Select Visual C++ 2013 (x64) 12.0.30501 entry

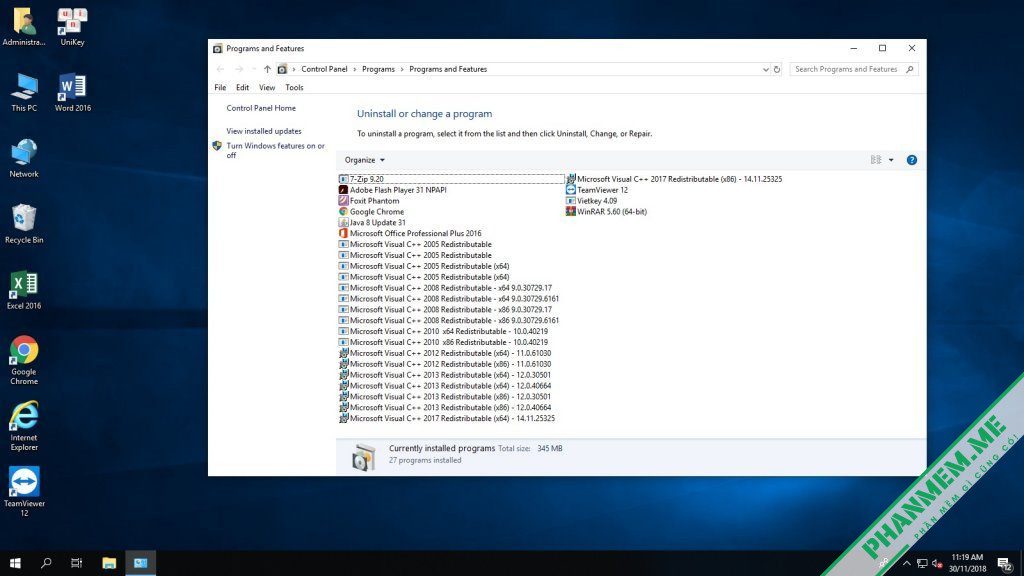[x=445, y=375]
